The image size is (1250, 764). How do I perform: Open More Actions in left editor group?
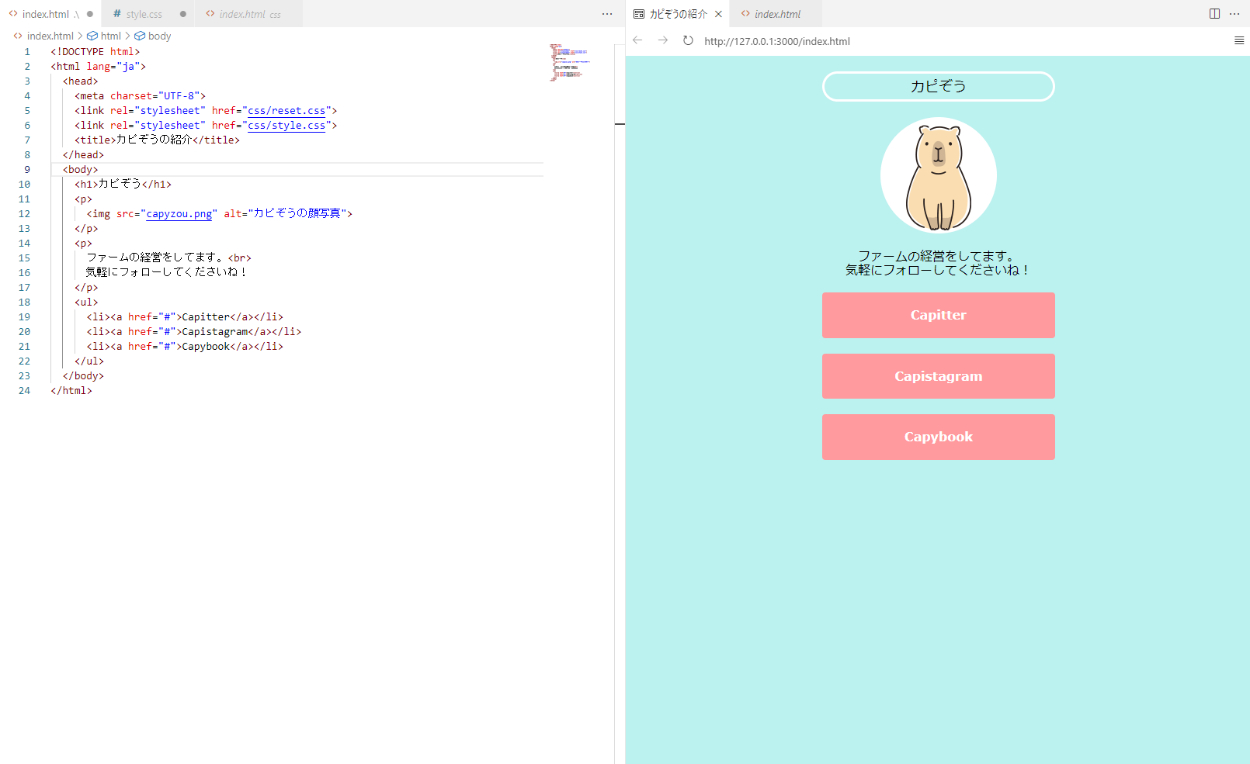[x=607, y=14]
